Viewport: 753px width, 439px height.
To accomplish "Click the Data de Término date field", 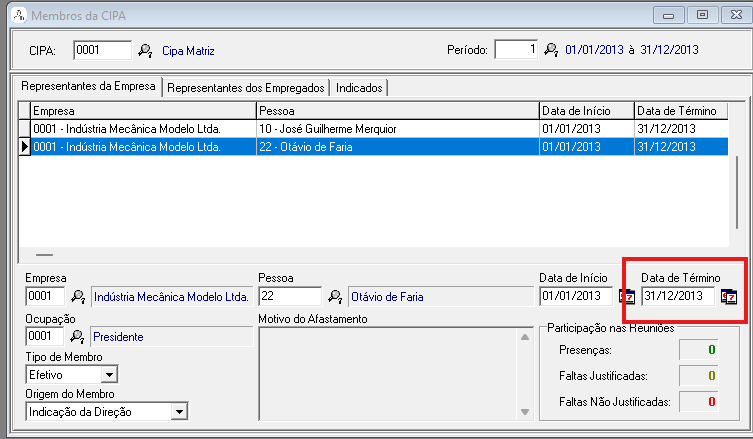I will [678, 296].
